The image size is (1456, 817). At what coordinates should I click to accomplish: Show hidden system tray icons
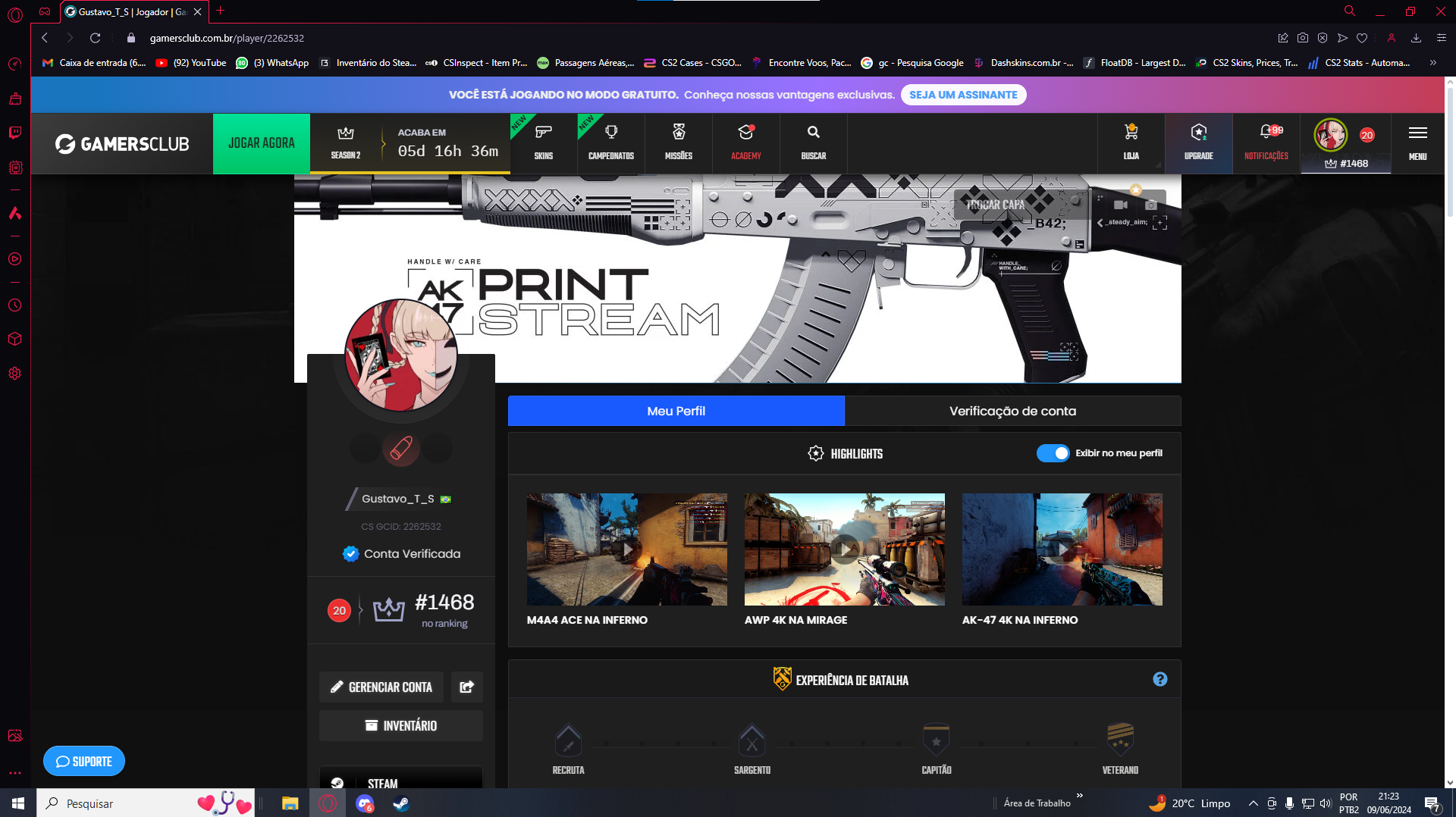click(1254, 803)
